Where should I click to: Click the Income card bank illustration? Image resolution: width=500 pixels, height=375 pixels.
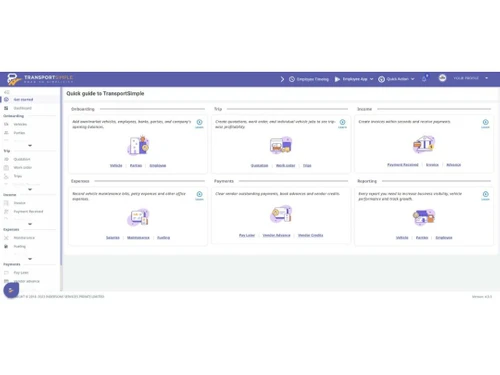(424, 144)
